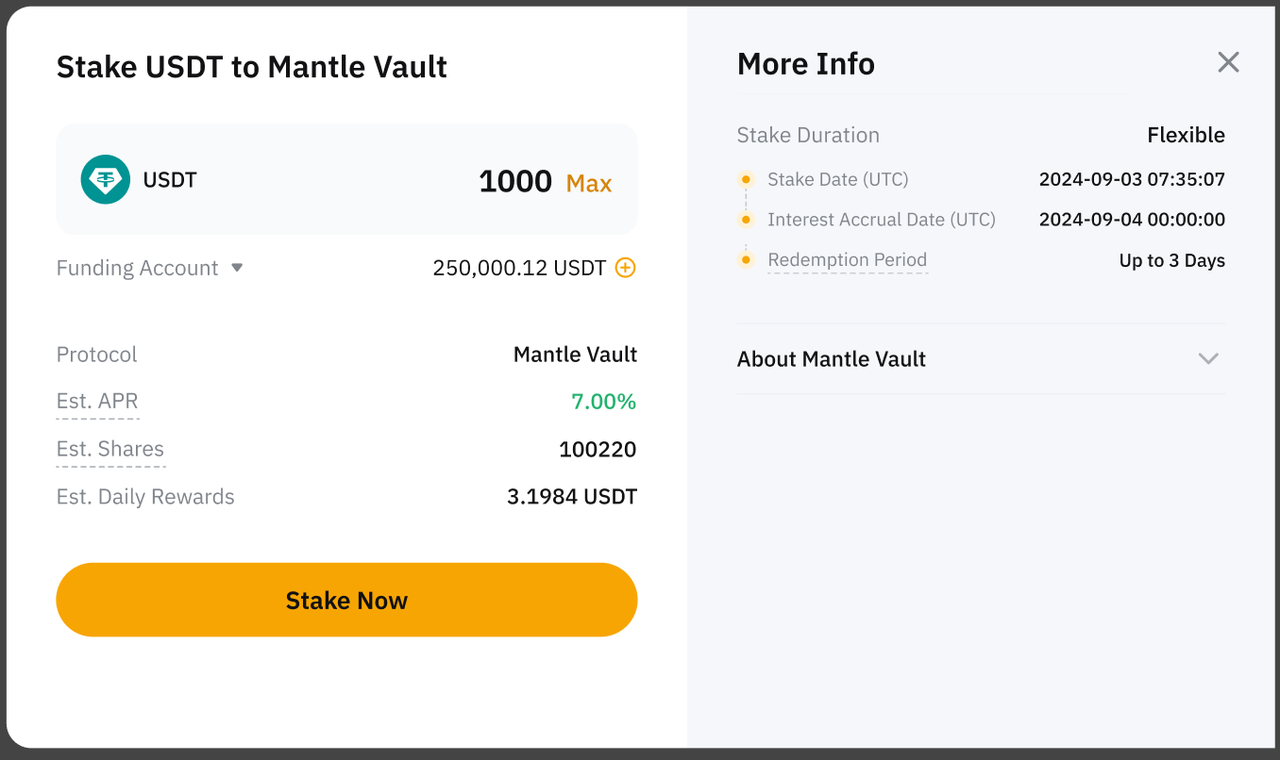Click the chevron next to About Mantle Vault
1280x760 pixels.
coord(1209,358)
